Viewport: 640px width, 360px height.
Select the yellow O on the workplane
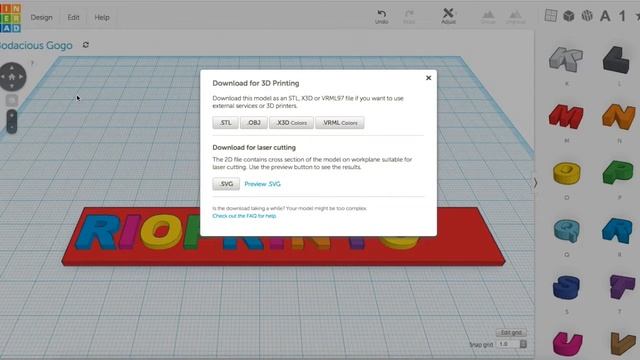pos(161,231)
